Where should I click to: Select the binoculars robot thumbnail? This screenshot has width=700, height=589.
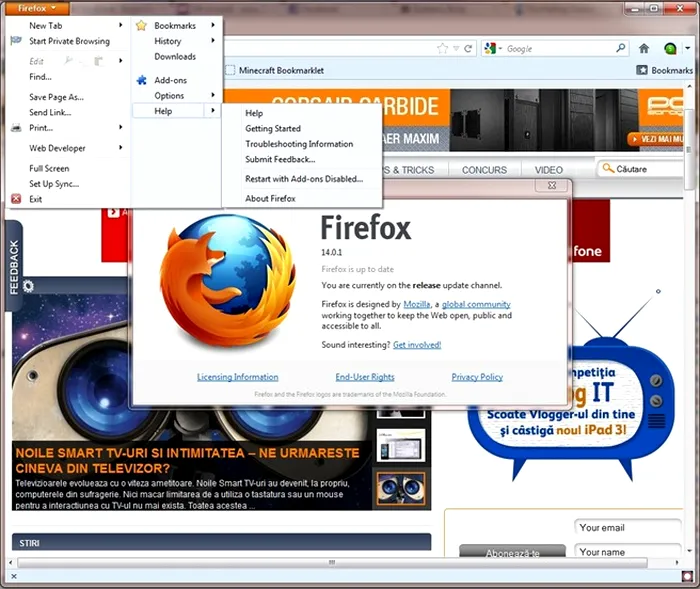pos(400,489)
